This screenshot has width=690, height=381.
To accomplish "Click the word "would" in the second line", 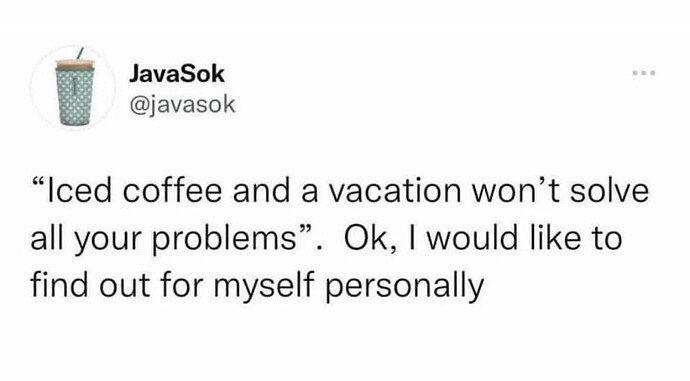I will coord(471,238).
